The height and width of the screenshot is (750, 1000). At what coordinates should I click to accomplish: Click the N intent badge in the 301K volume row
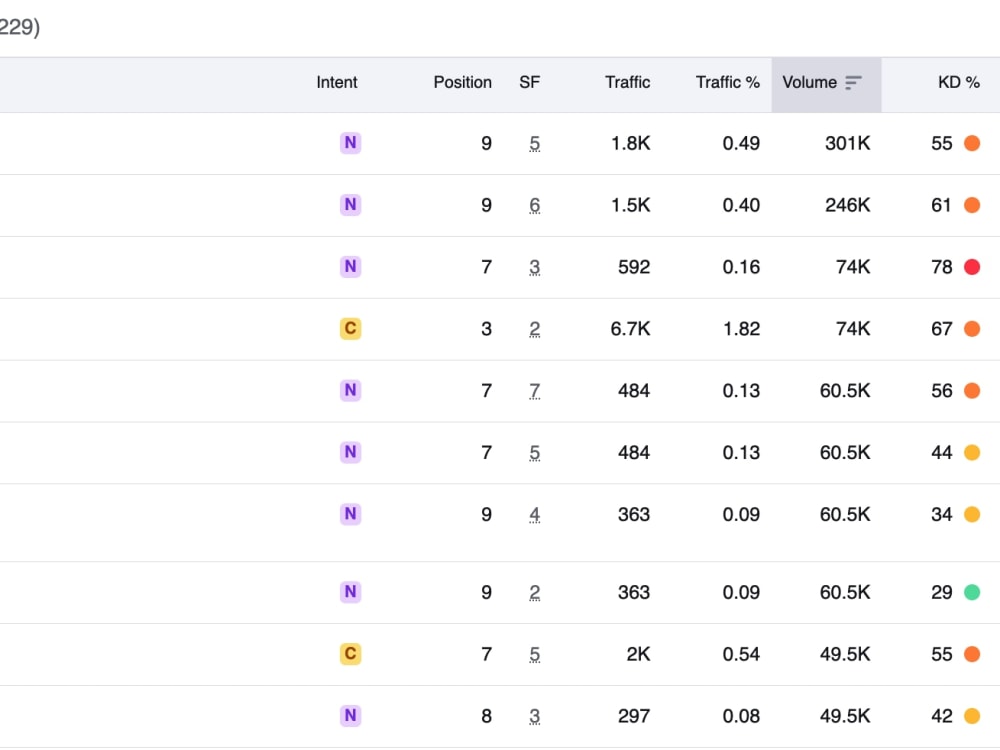pos(350,143)
